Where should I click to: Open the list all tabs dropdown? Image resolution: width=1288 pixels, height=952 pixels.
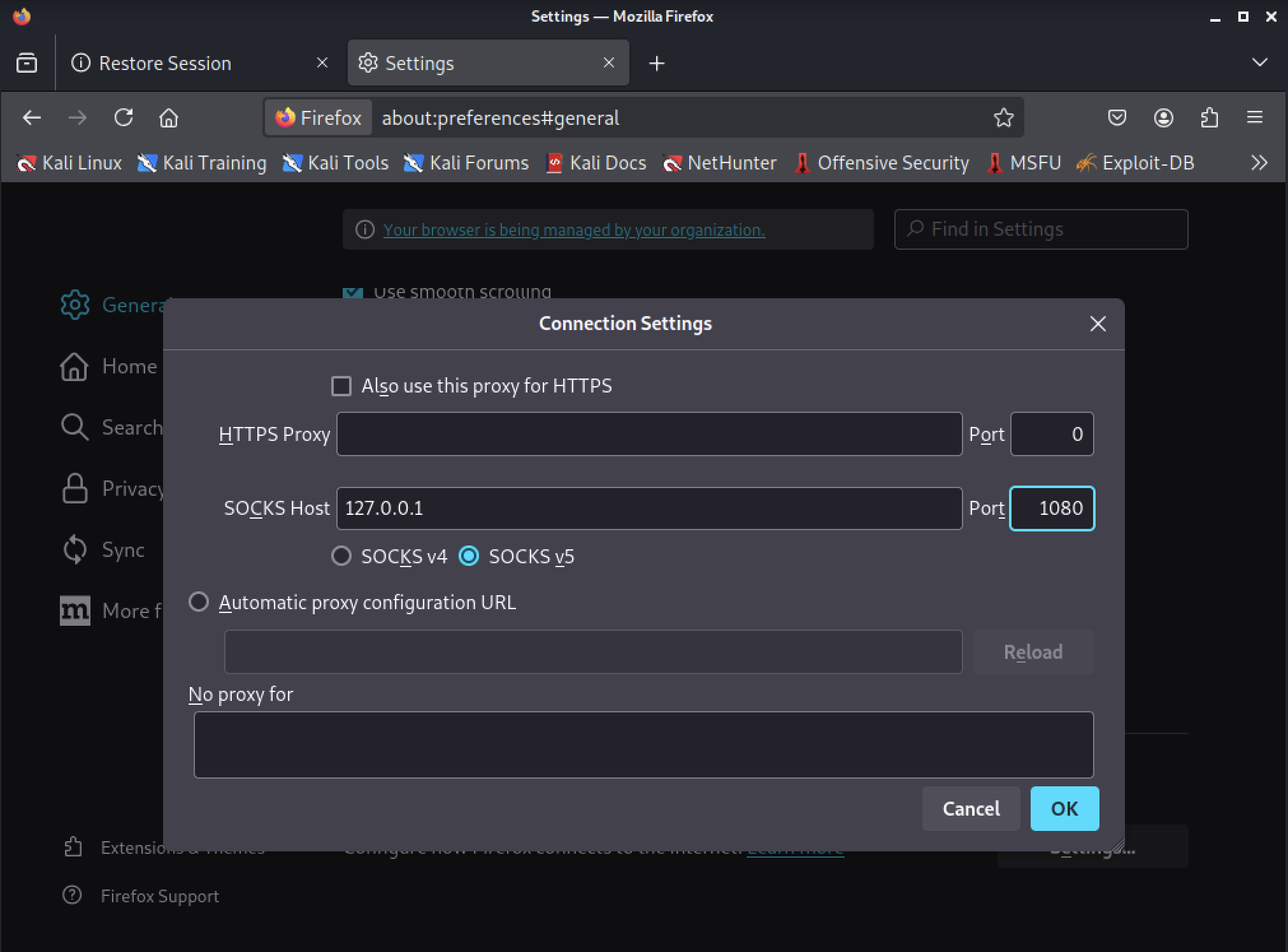(1259, 62)
